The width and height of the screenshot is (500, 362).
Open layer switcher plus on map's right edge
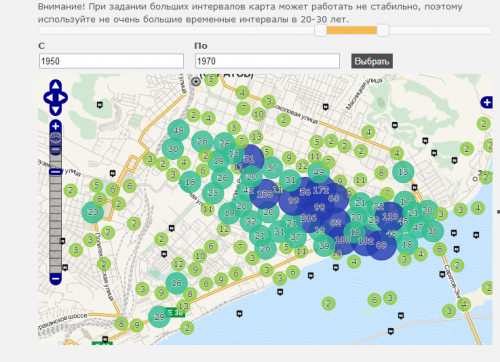point(486,102)
